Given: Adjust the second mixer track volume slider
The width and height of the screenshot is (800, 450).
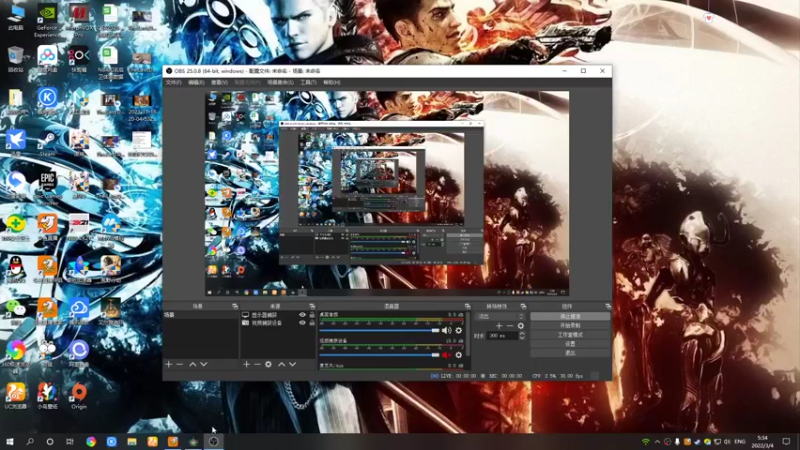Looking at the screenshot, I should tap(379, 355).
